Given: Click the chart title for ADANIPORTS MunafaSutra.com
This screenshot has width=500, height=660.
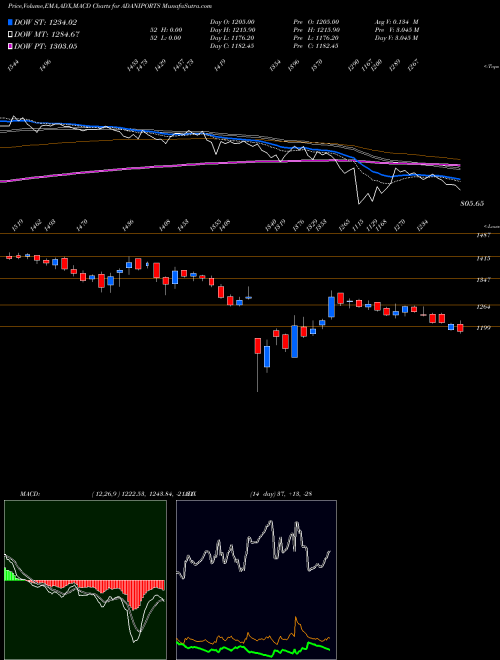Looking at the screenshot, I should (x=110, y=6).
